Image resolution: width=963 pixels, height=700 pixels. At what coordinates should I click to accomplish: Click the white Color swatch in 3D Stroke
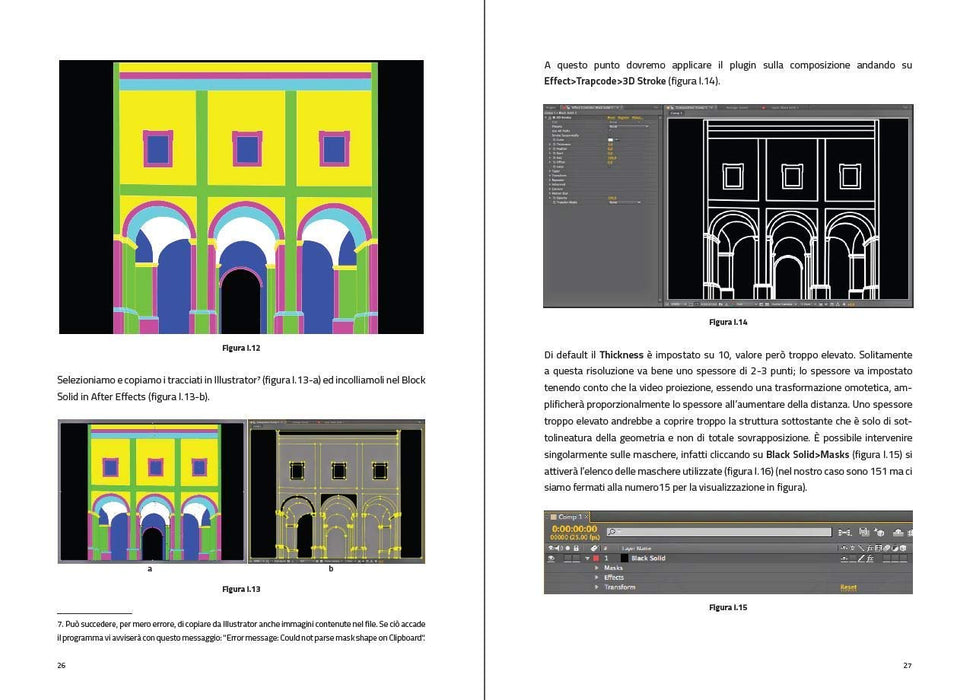(610, 140)
